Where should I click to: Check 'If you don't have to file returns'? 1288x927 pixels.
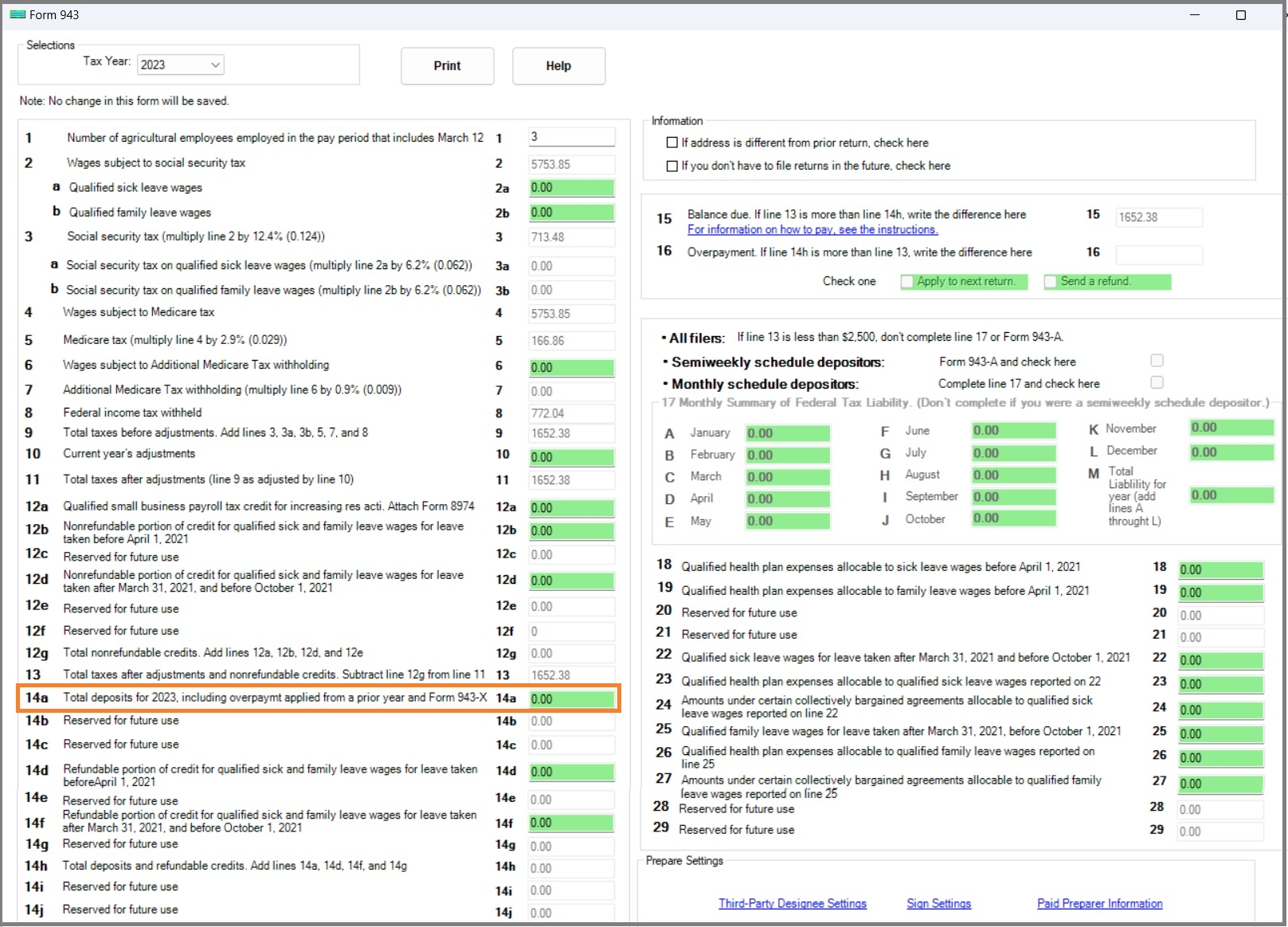pyautogui.click(x=672, y=166)
